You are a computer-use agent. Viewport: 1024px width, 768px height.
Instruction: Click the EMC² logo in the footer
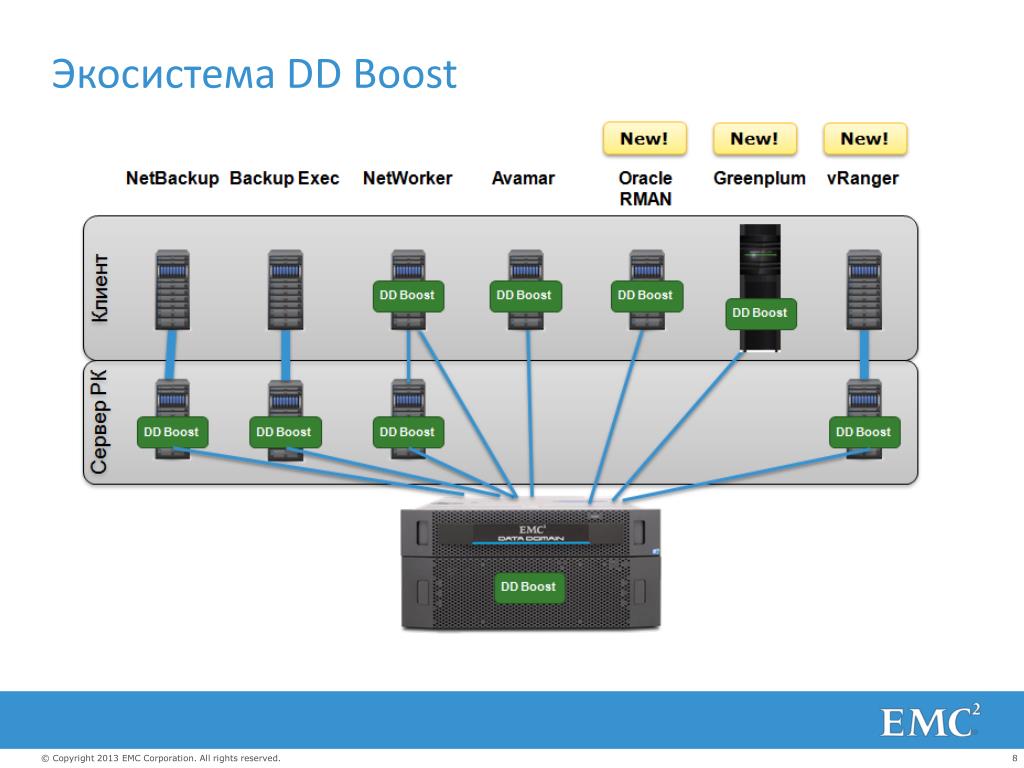pos(930,721)
